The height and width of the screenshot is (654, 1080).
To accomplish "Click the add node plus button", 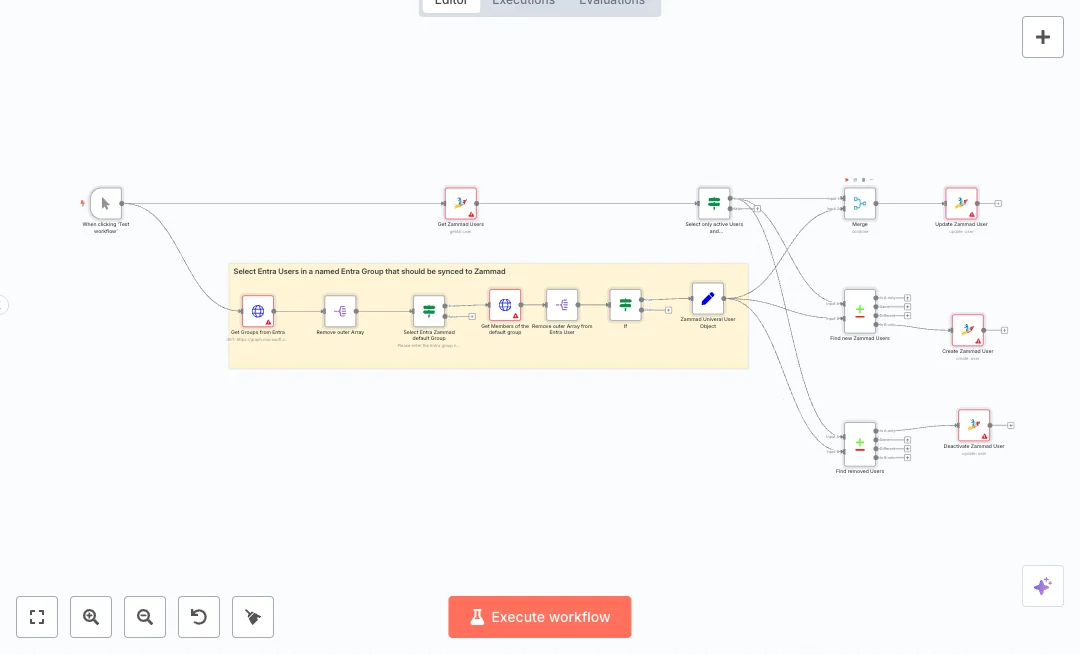I will (1043, 37).
